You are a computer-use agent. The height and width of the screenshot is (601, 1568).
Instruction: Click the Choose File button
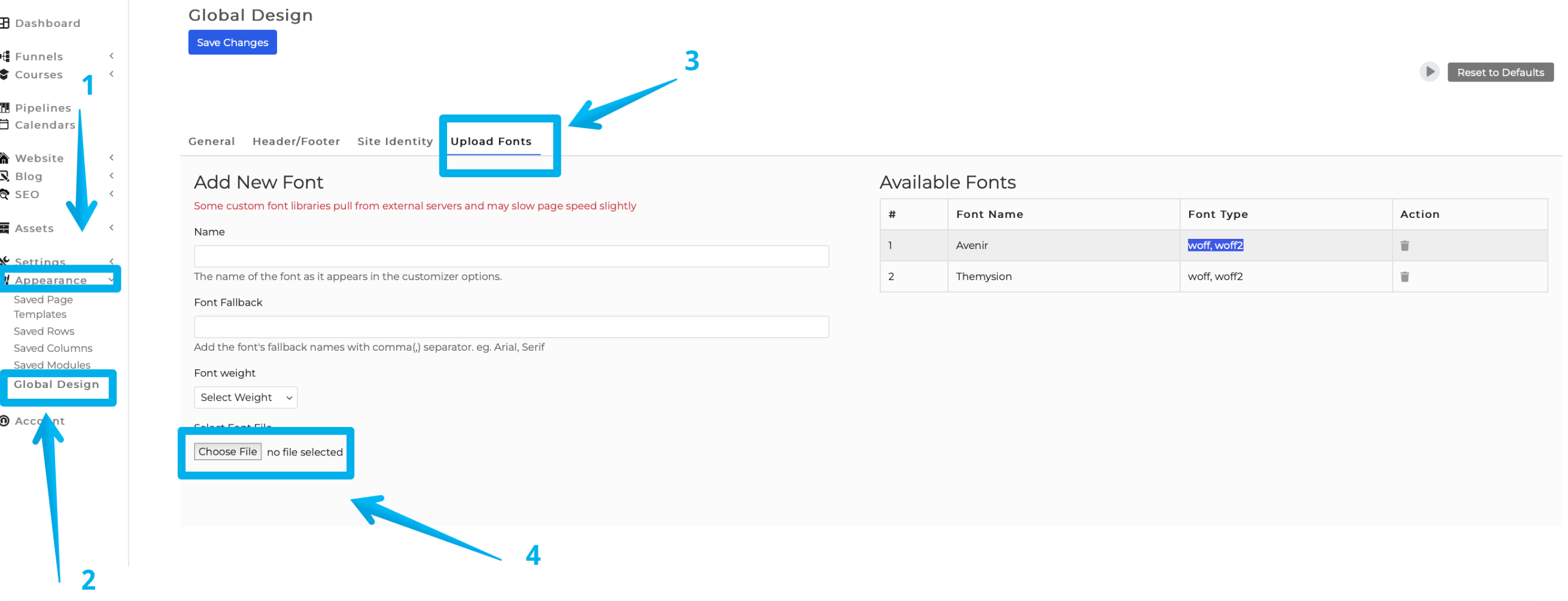coord(227,452)
